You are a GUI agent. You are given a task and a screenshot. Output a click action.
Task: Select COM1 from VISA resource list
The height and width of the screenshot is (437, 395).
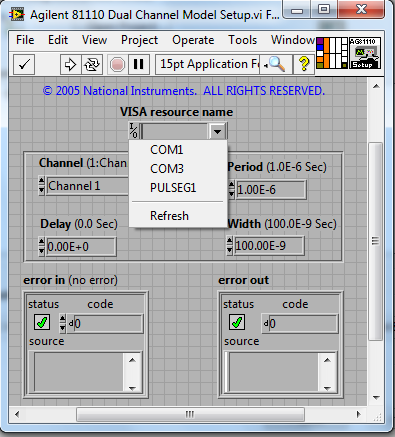coord(178,150)
